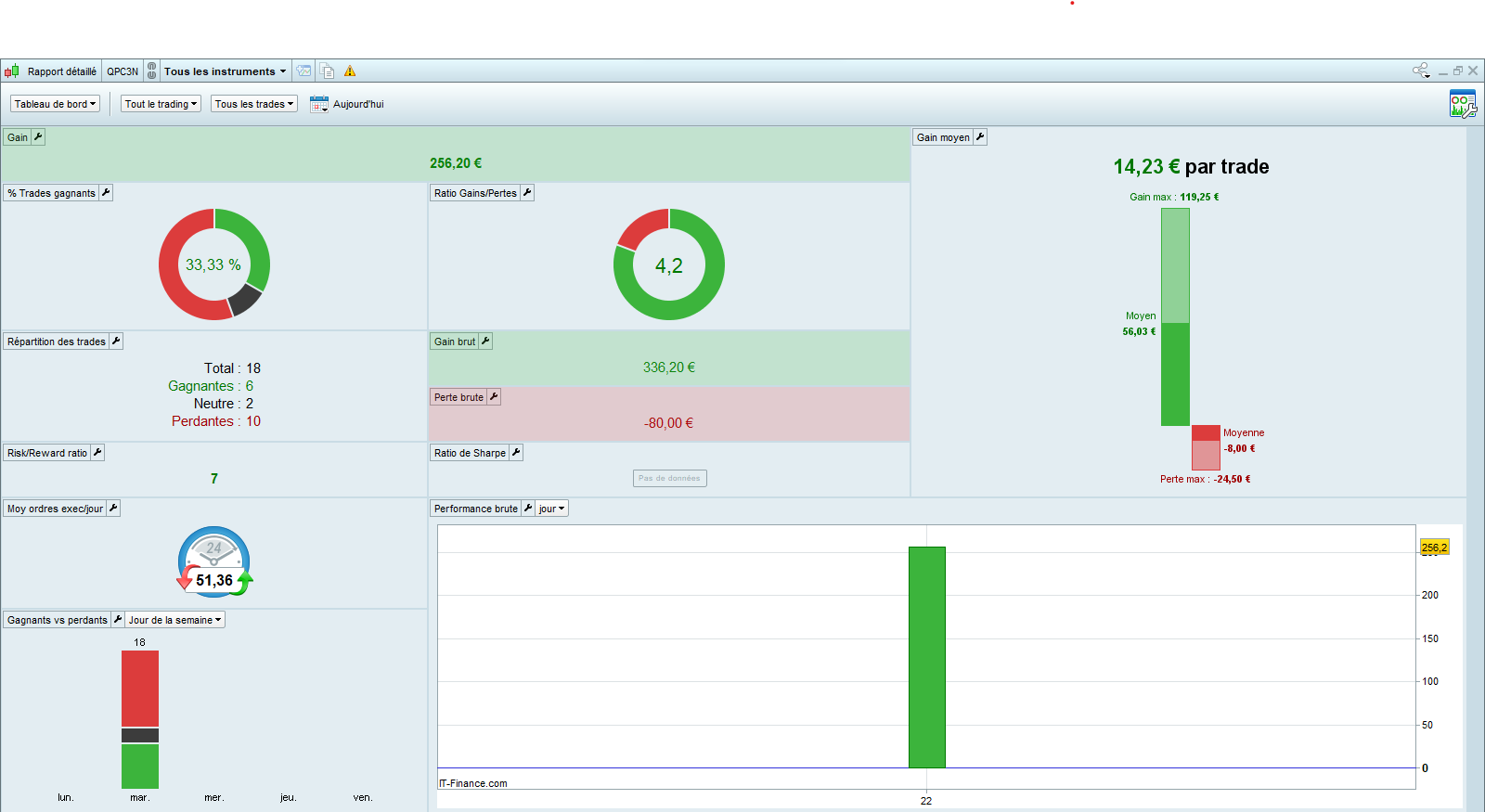Click the share icon in title bar

(1420, 71)
